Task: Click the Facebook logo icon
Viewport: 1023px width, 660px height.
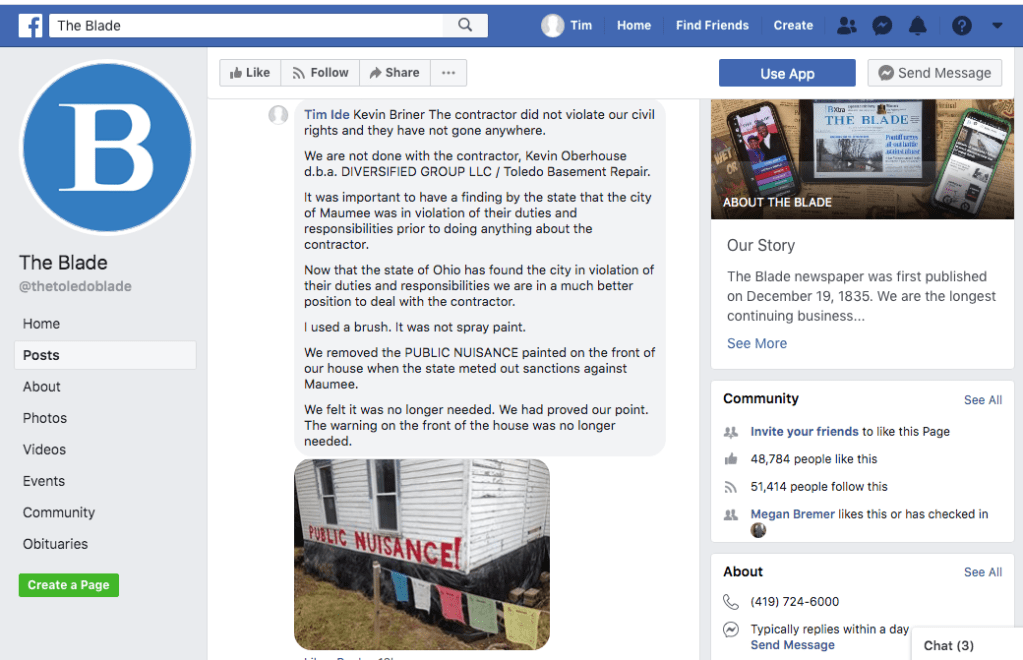Action: 30,25
